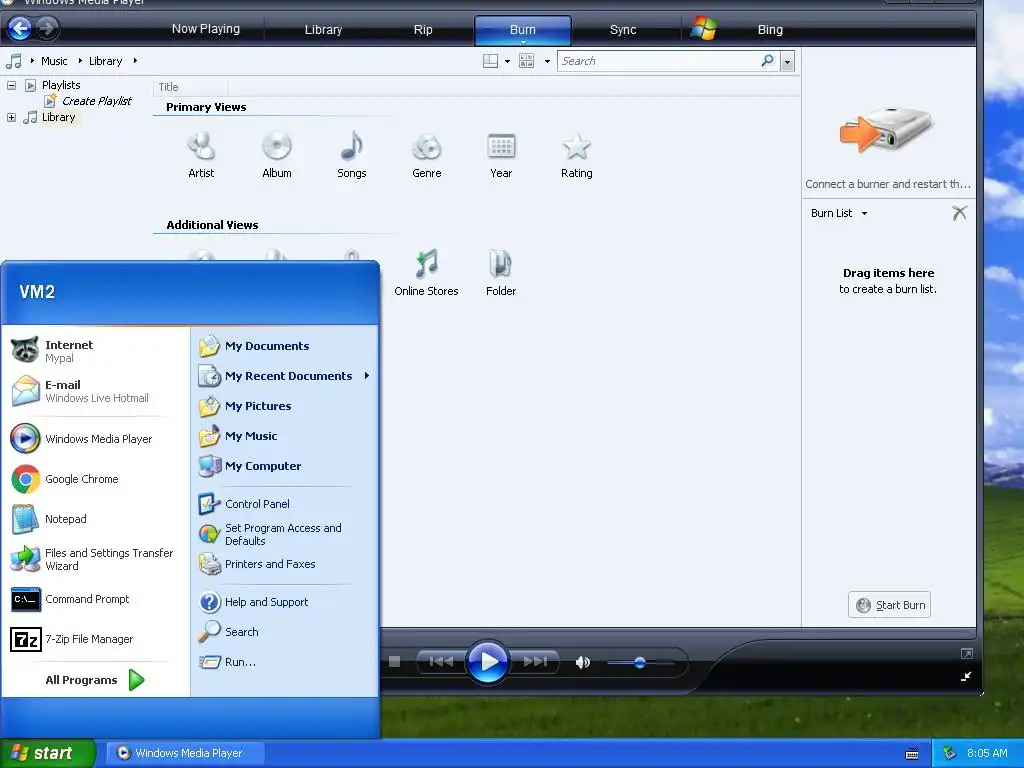Click the volume slider handle
This screenshot has height=768, width=1024.
click(640, 662)
